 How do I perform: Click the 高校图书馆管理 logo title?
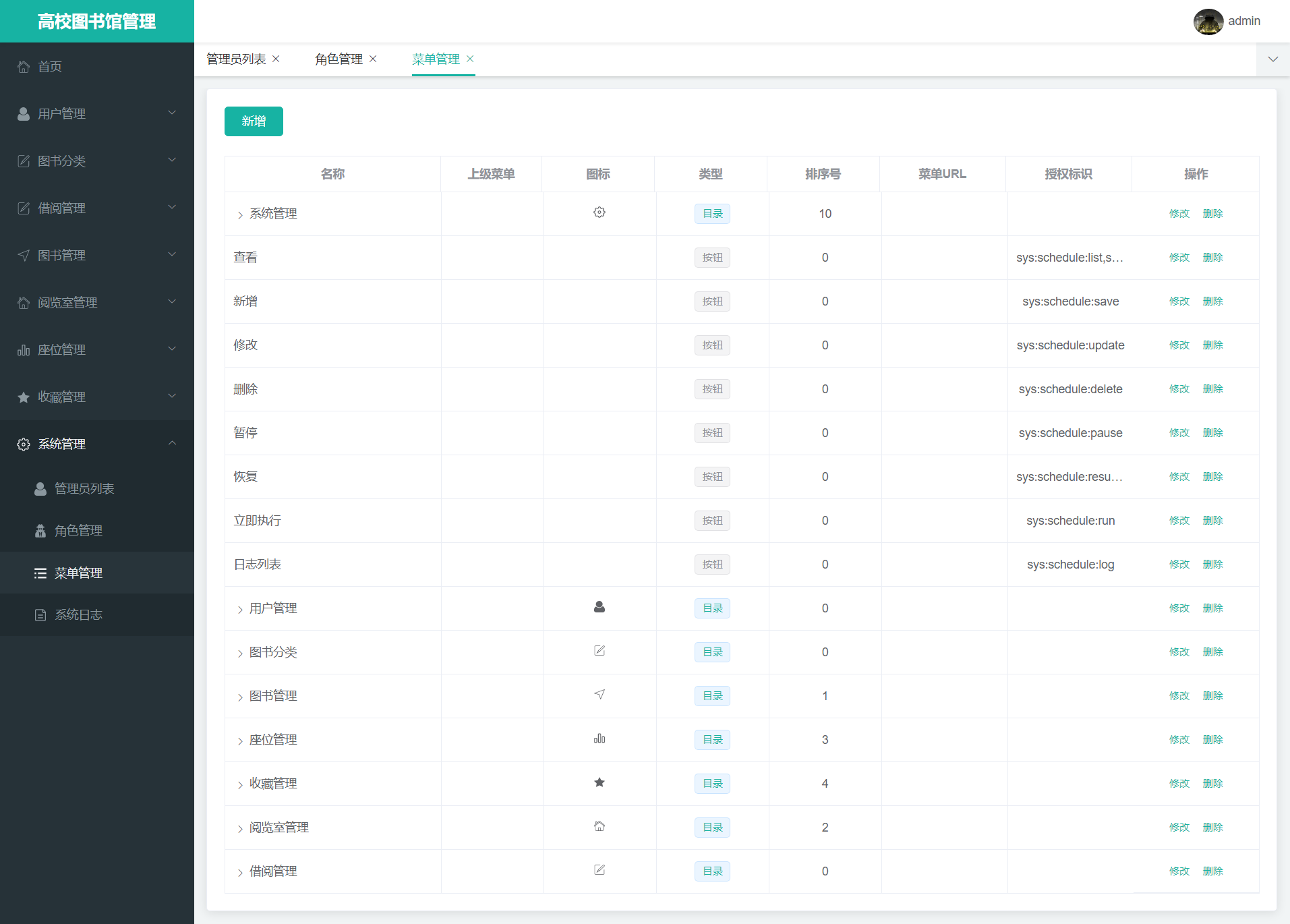pos(96,22)
